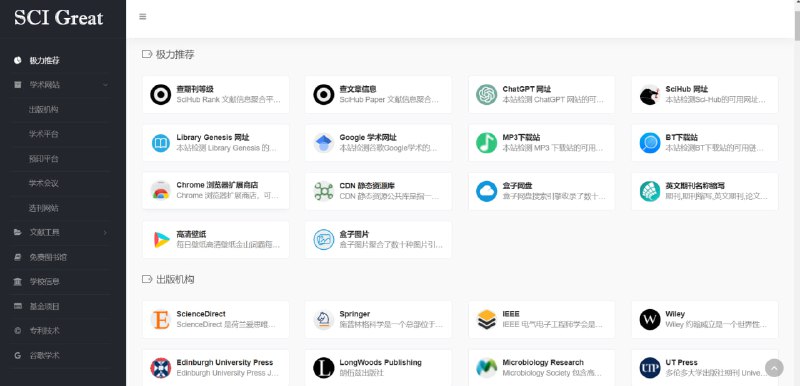Screen dimensions: 800x386
Task: Click the Library Genesis book icon
Action: (161, 143)
